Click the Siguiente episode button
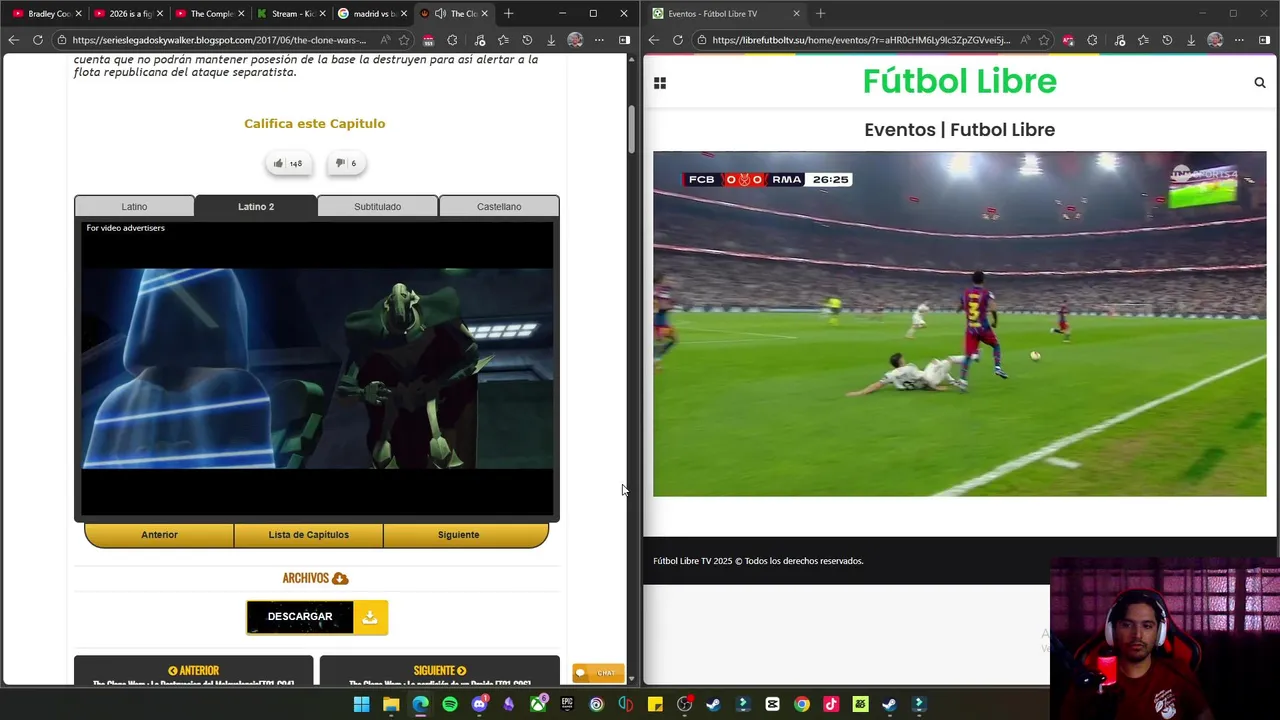The height and width of the screenshot is (720, 1280). click(x=458, y=535)
